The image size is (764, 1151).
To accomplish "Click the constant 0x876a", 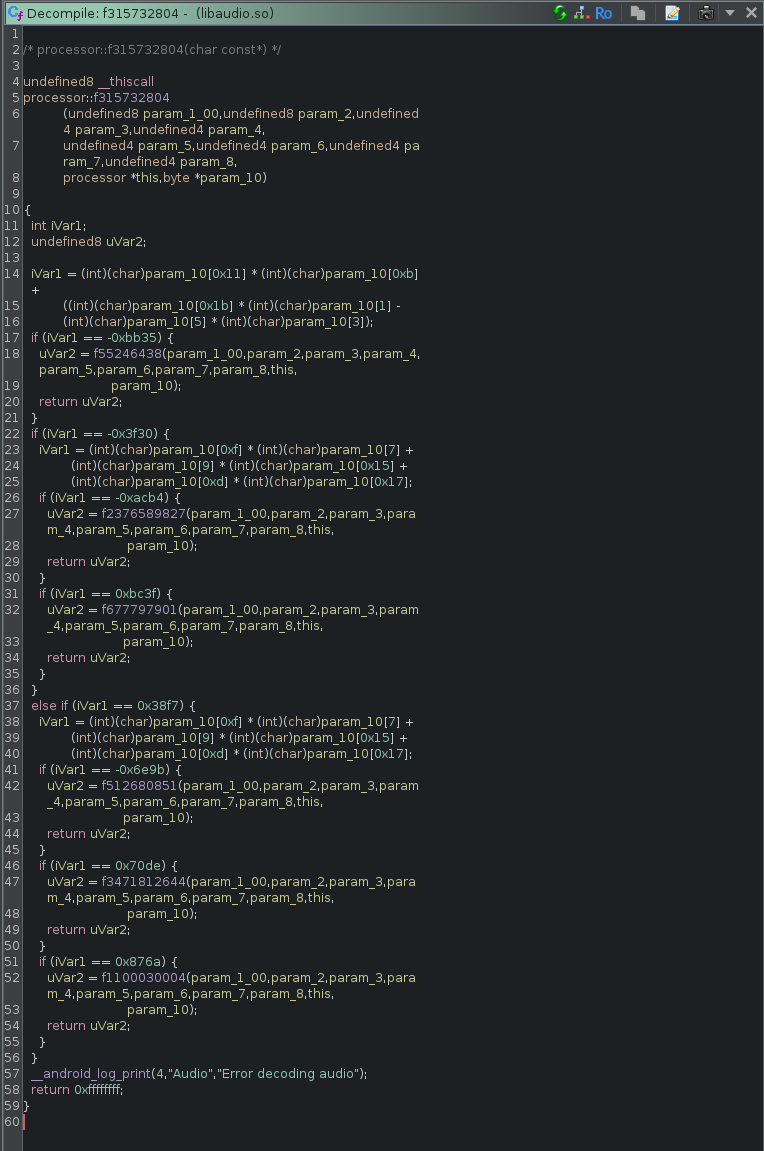I will tap(138, 962).
